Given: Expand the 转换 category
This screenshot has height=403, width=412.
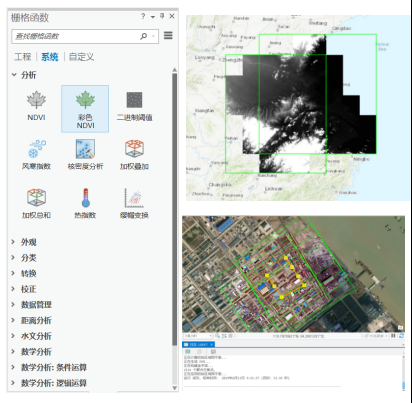Looking at the screenshot, I should (x=13, y=273).
